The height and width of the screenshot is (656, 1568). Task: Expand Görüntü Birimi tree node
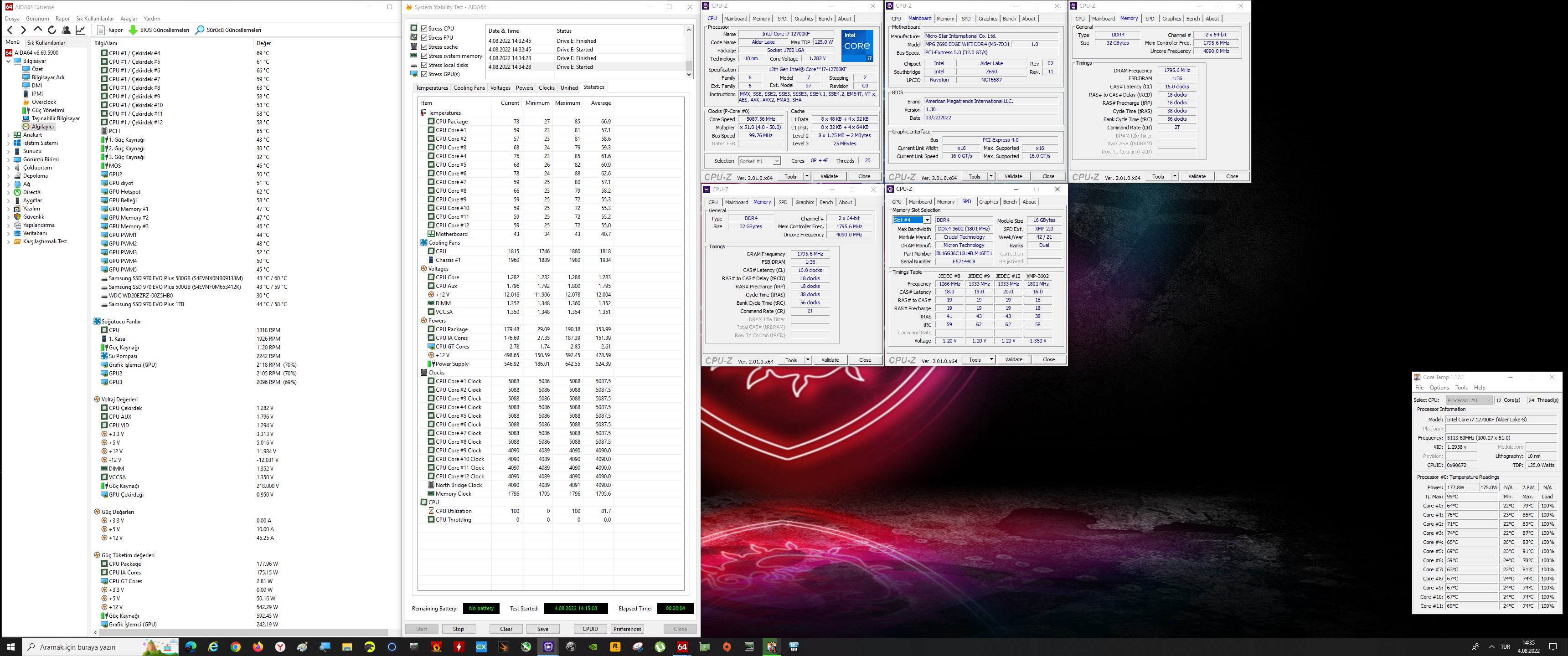point(9,159)
